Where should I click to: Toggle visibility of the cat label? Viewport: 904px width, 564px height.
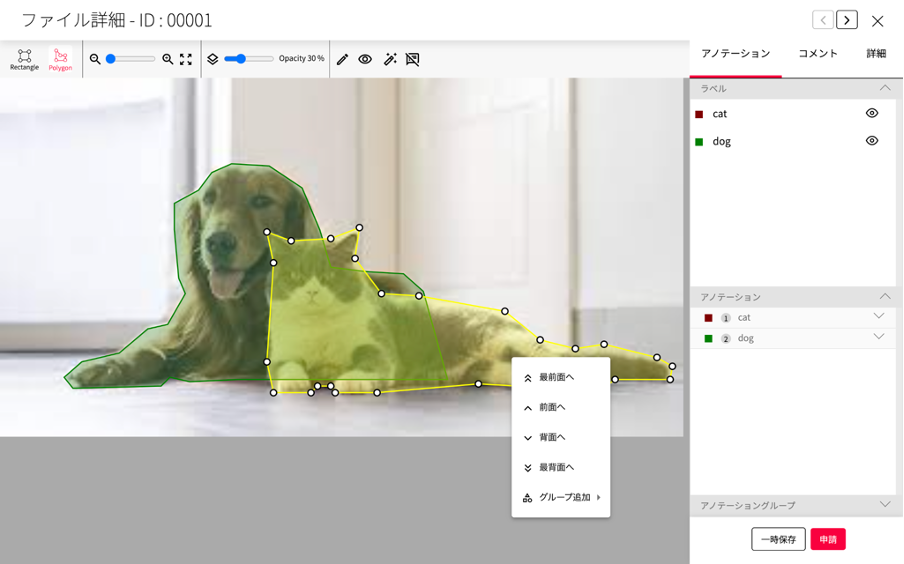coord(872,114)
